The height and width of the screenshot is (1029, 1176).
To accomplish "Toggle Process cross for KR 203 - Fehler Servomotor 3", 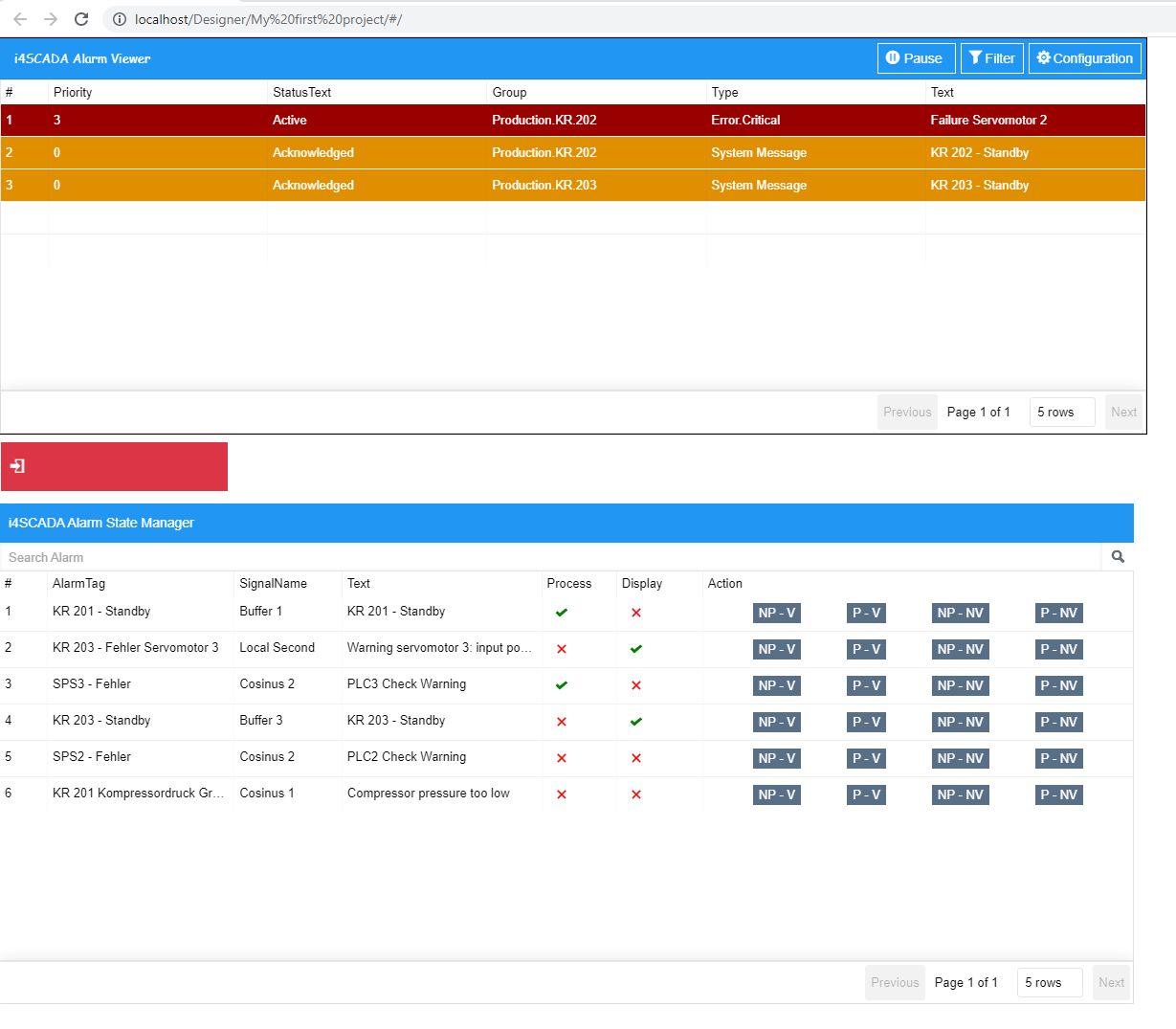I will [562, 649].
